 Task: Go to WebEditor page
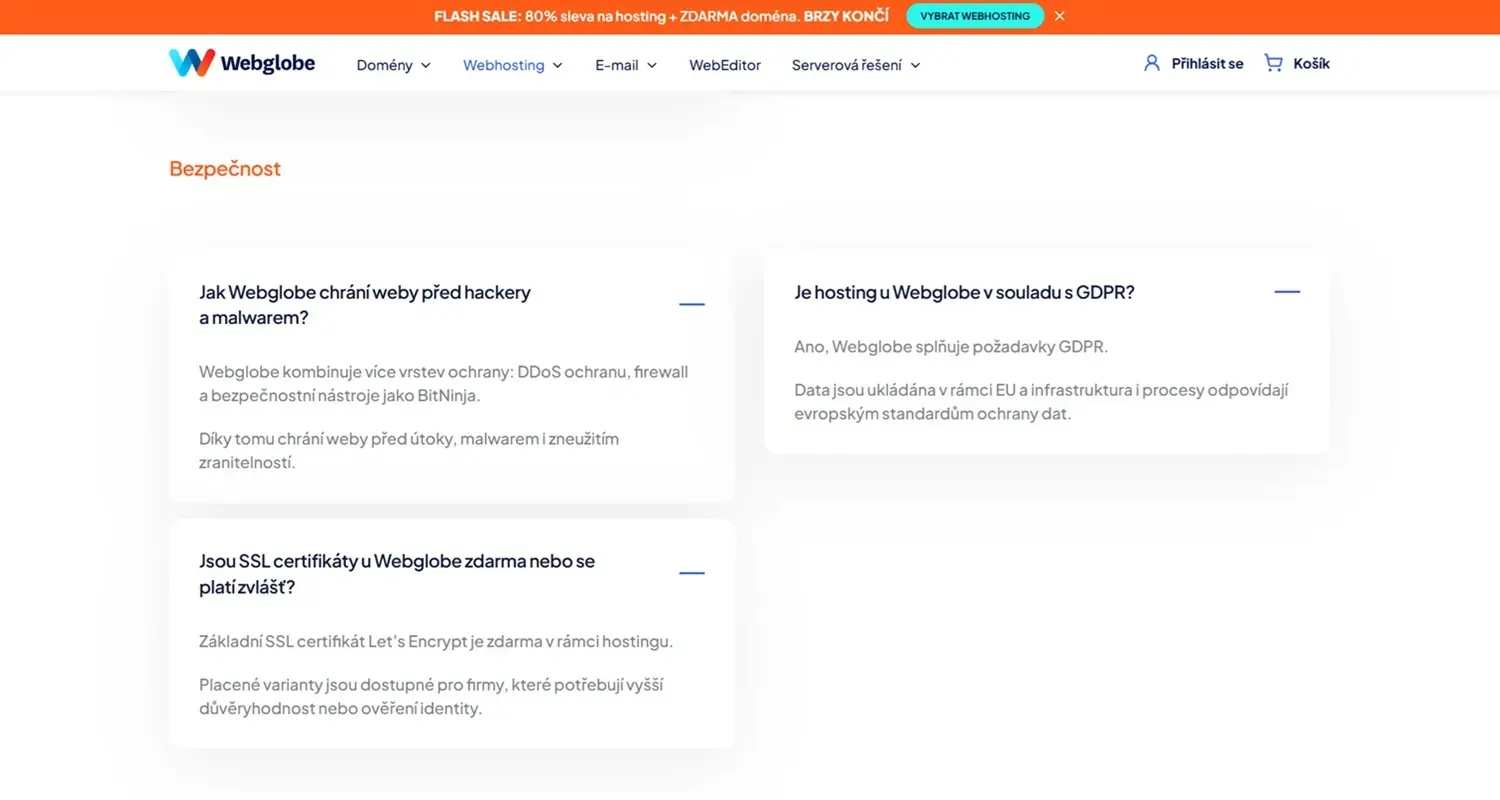pyautogui.click(x=725, y=65)
